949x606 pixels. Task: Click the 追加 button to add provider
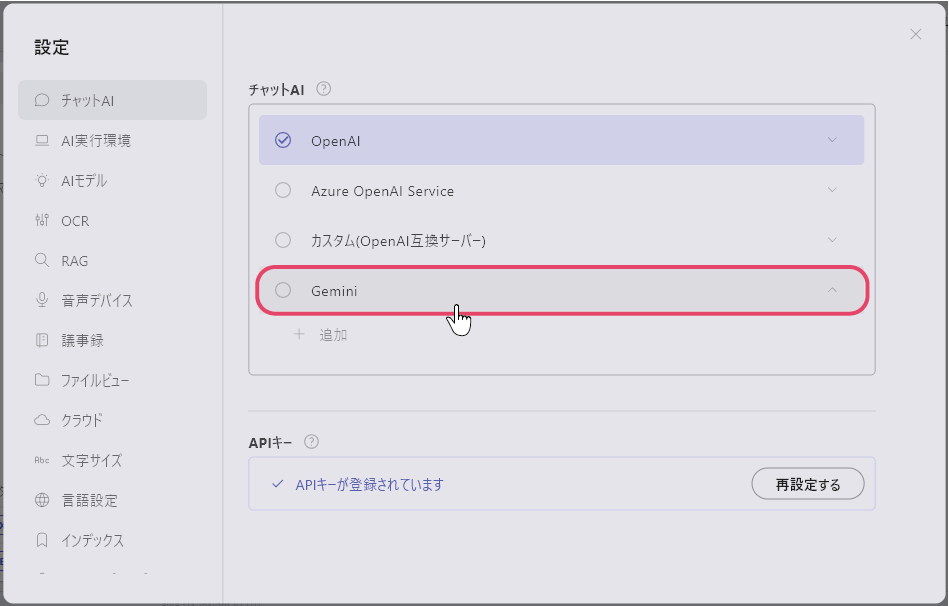click(x=321, y=335)
